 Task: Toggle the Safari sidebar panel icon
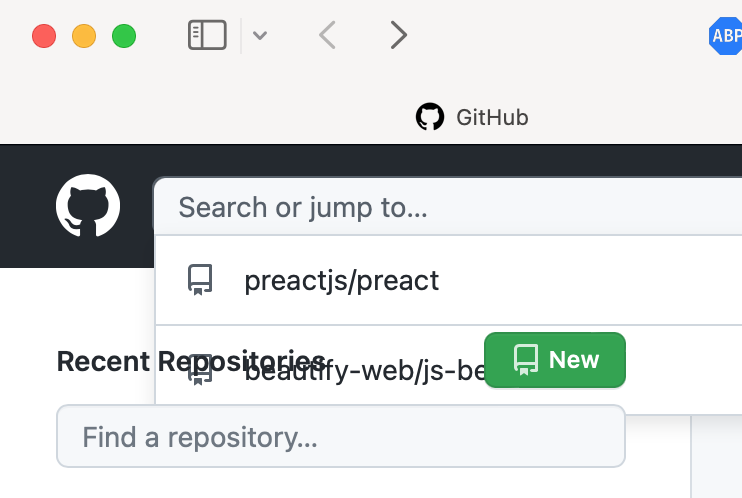[208, 36]
